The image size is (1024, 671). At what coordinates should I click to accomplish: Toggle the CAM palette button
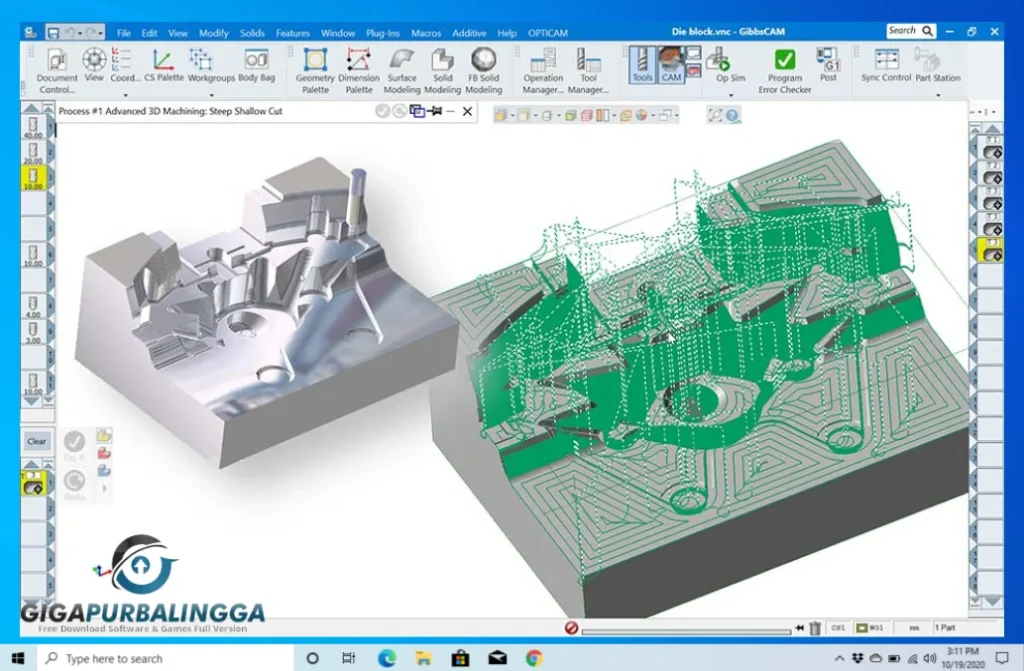671,64
